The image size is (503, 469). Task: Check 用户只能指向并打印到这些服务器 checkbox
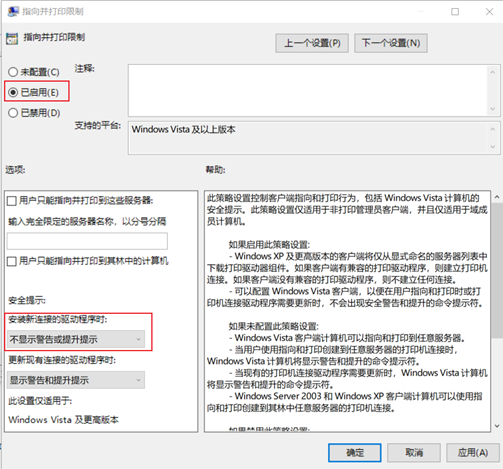12,201
